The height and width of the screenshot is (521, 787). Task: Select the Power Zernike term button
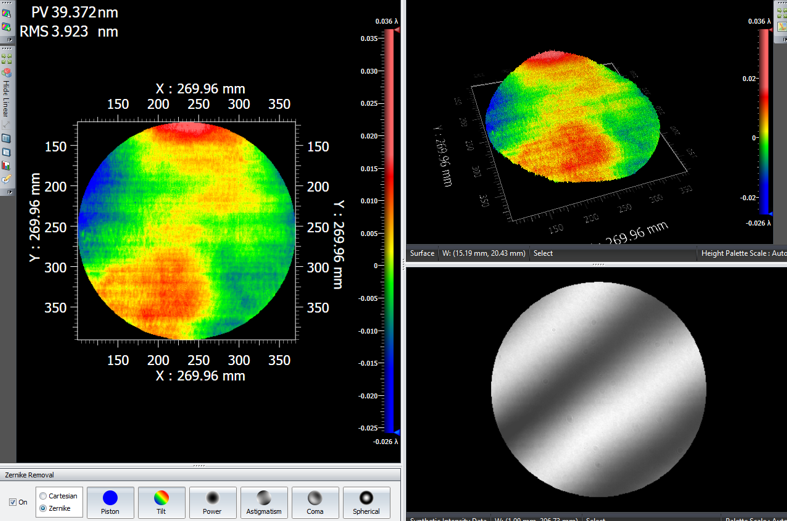[x=212, y=502]
